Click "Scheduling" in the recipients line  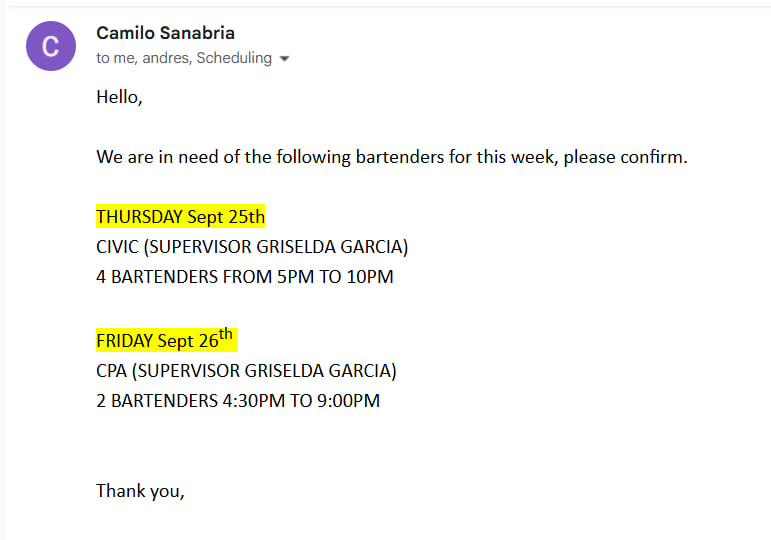point(234,58)
